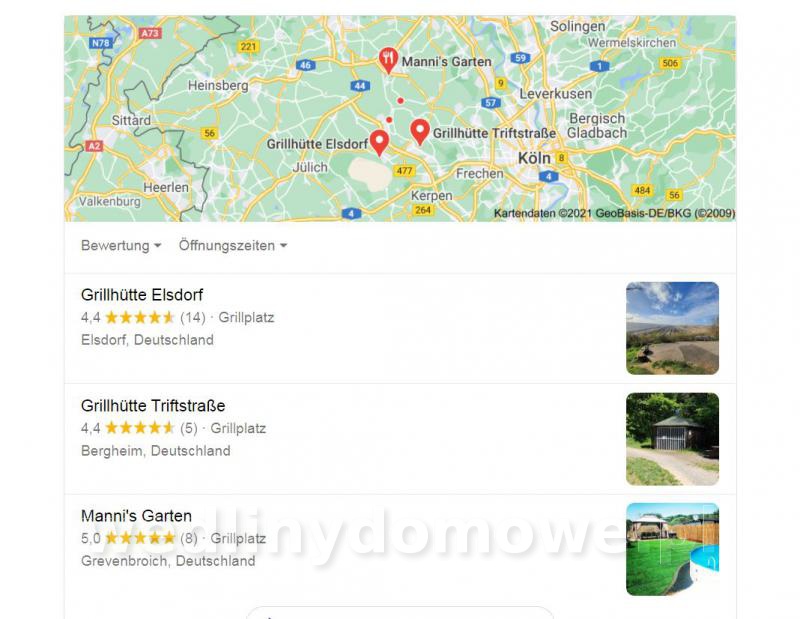
Task: View the Grillhütte Triftstraße hut photo thumbnail
Action: click(672, 439)
